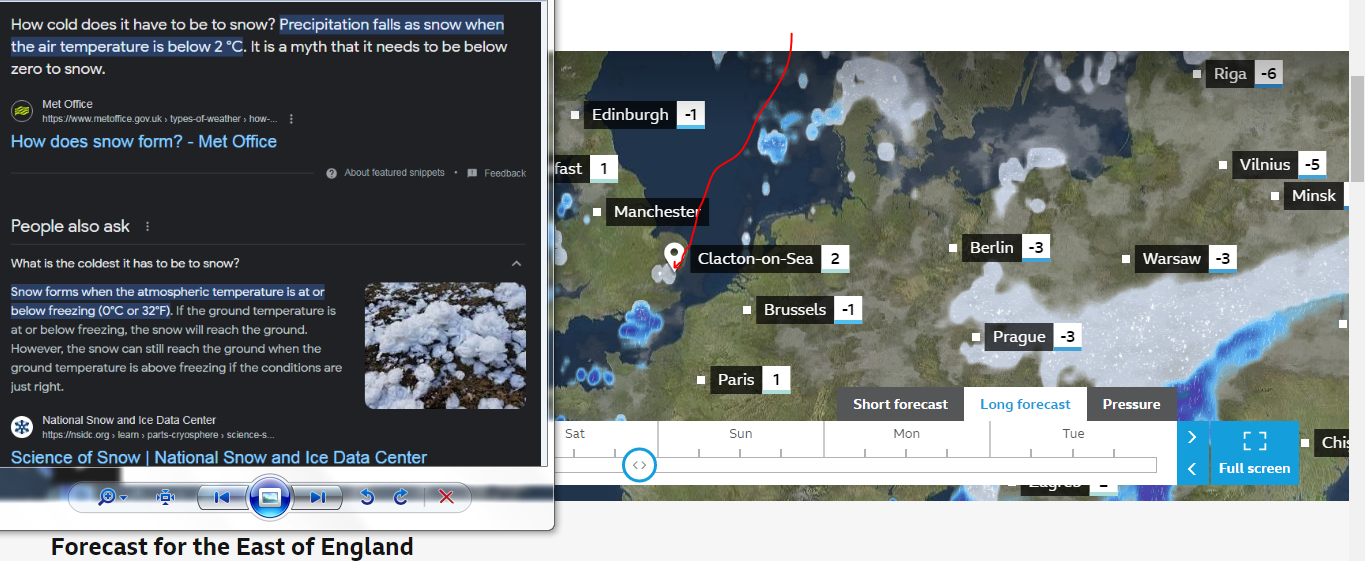Click the Met Office URL text
Viewport: 1365px width, 561px height.
click(160, 118)
